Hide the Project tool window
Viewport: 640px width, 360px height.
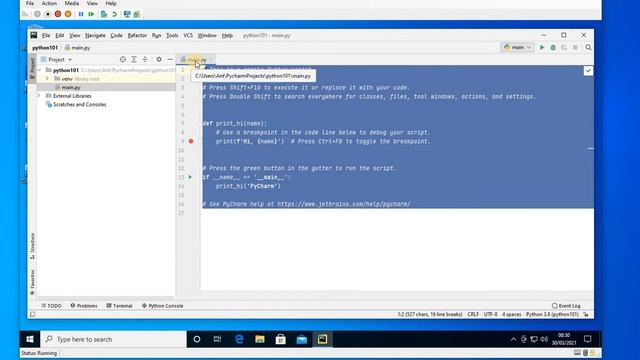[x=170, y=60]
